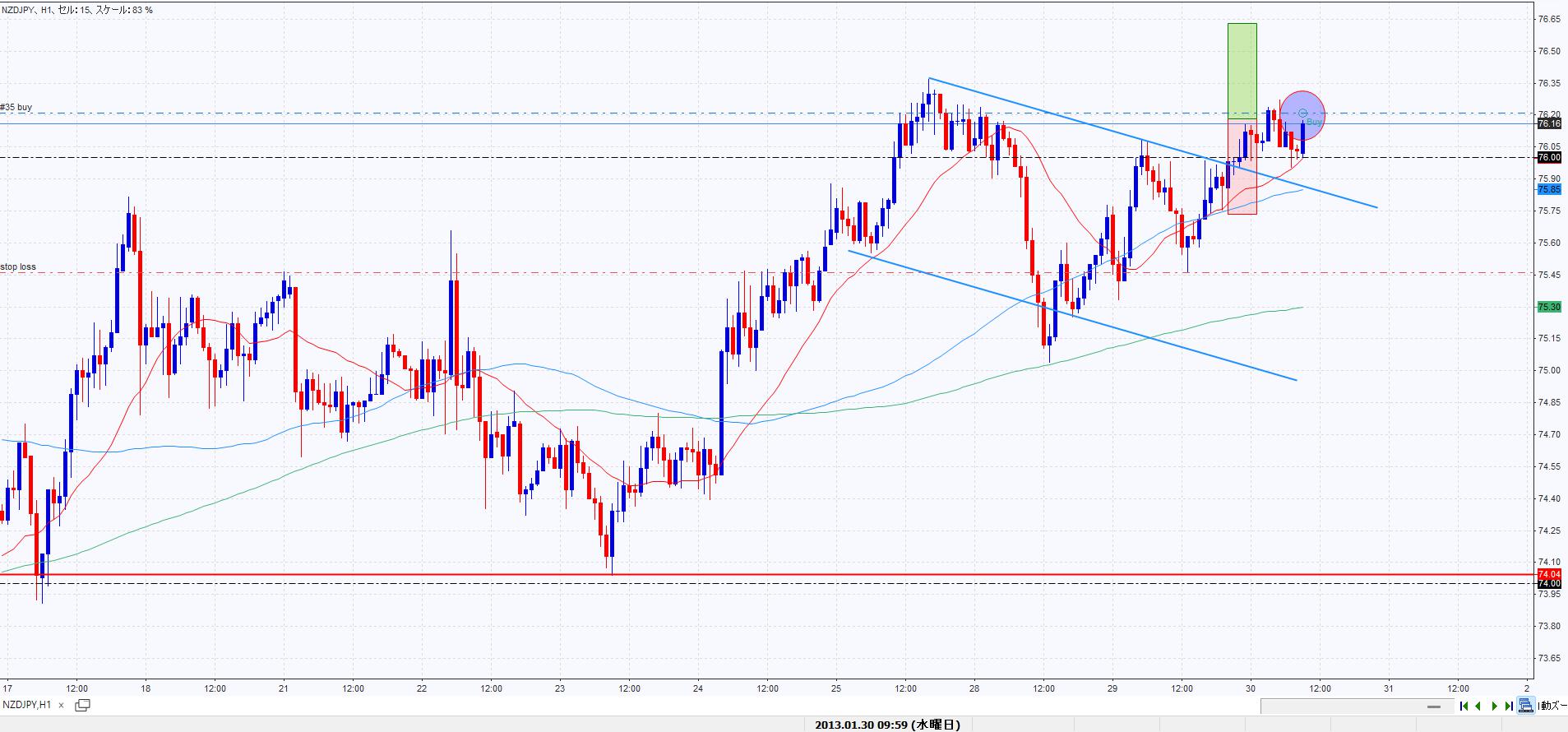Viewport: 1568px width, 732px height.
Task: Click the Buy marker inside the blue circle
Action: pos(1313,121)
